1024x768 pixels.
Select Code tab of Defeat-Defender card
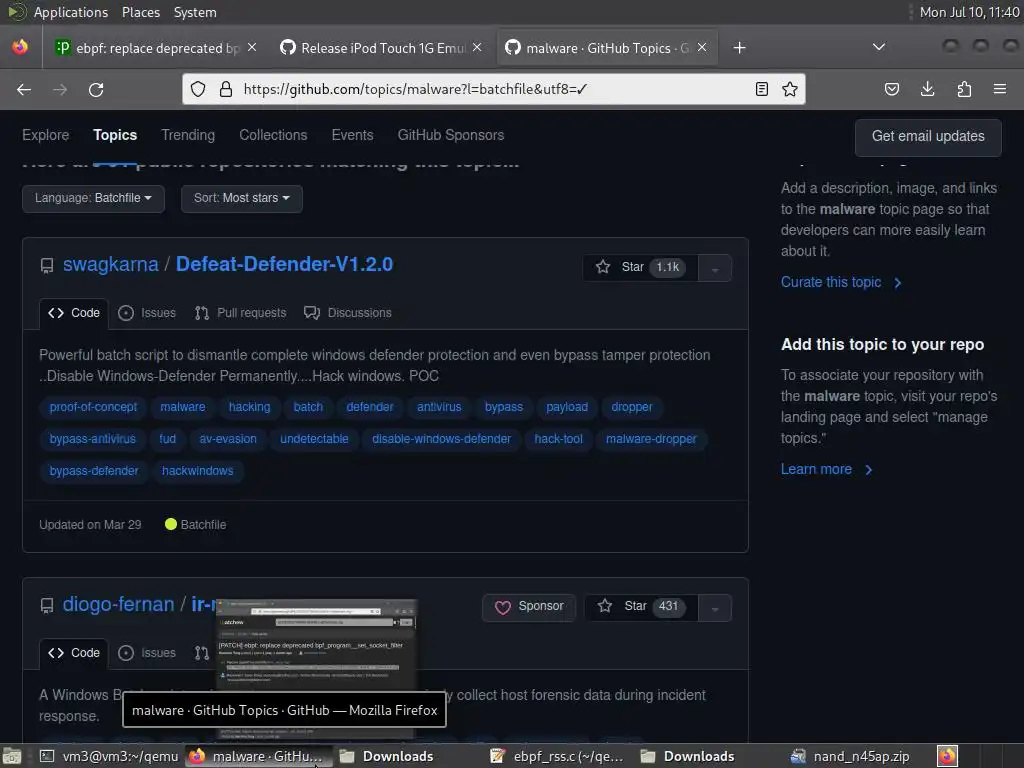tap(74, 313)
